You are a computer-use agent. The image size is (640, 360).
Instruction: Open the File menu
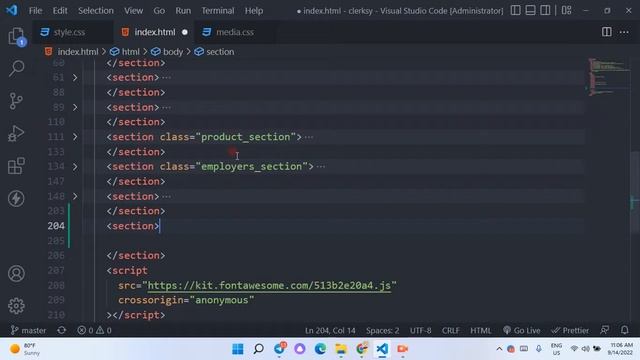point(35,11)
